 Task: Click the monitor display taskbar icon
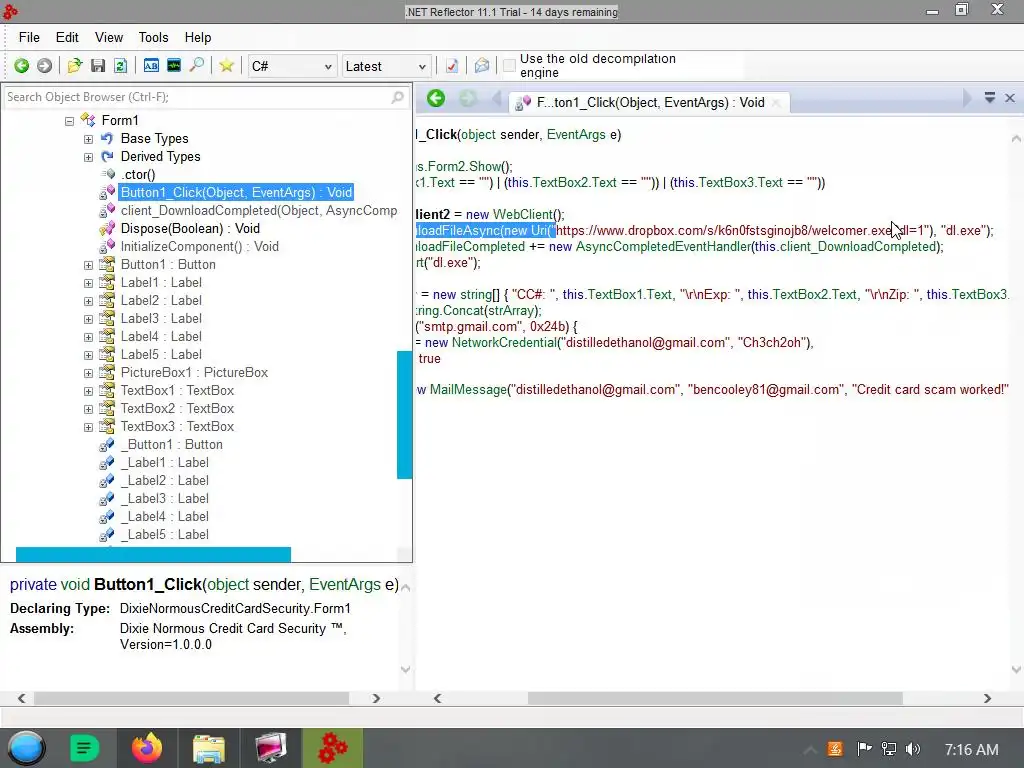pos(270,748)
